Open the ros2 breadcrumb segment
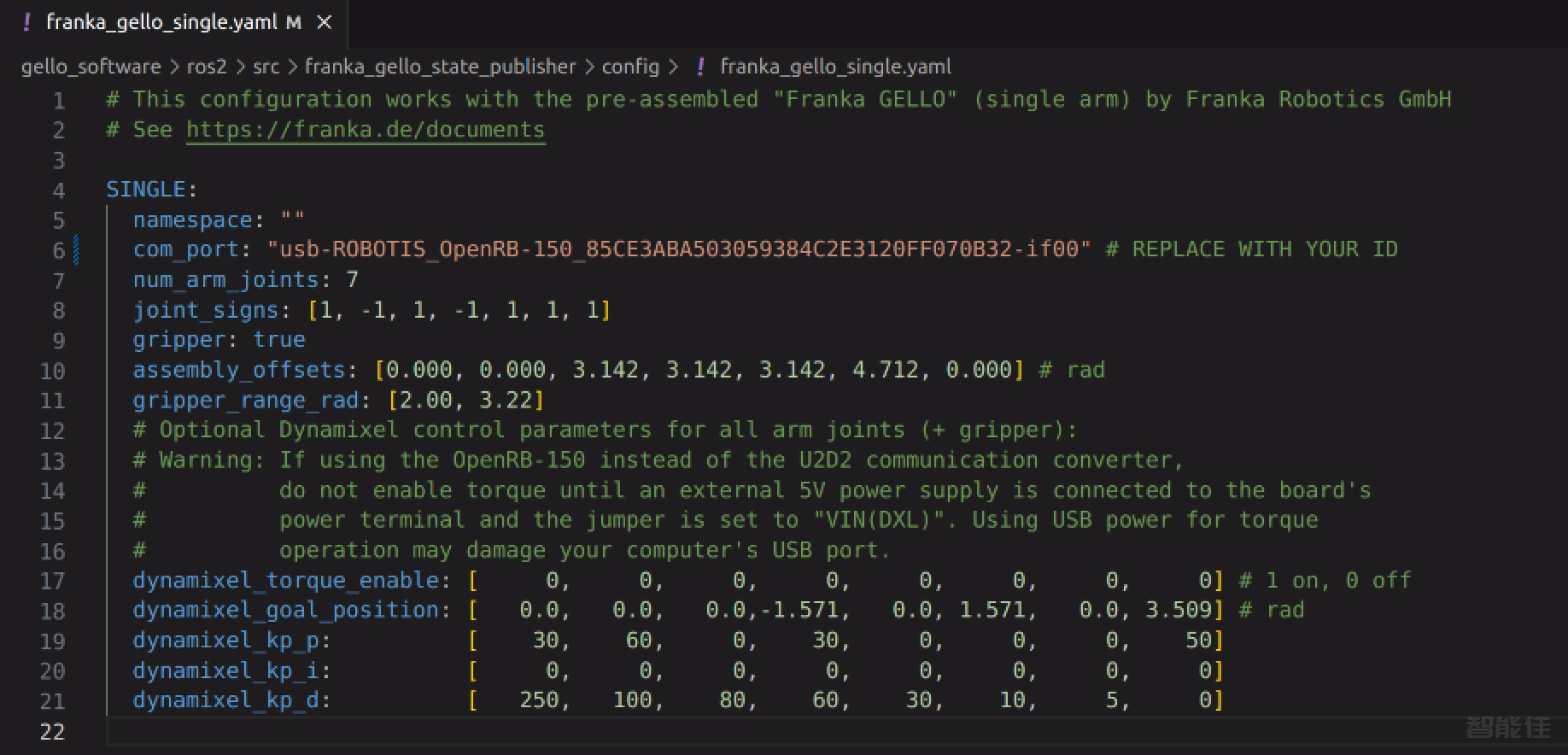 pyautogui.click(x=207, y=67)
